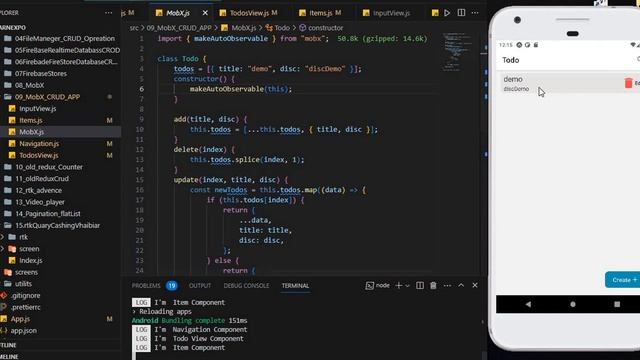
Task: Maximize the panel with the chevron up
Action: pos(461,285)
